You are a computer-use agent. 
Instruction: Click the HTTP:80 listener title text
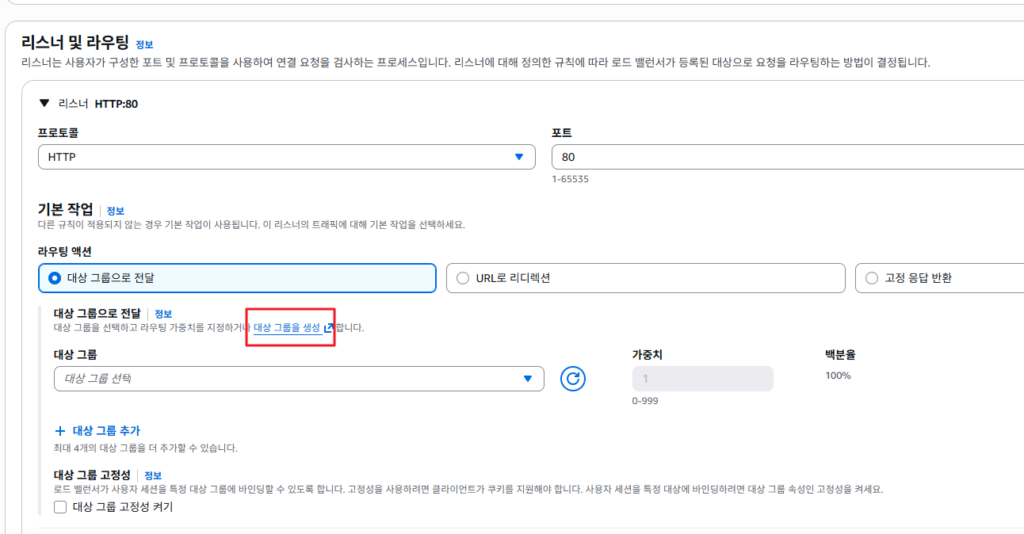tap(116, 104)
